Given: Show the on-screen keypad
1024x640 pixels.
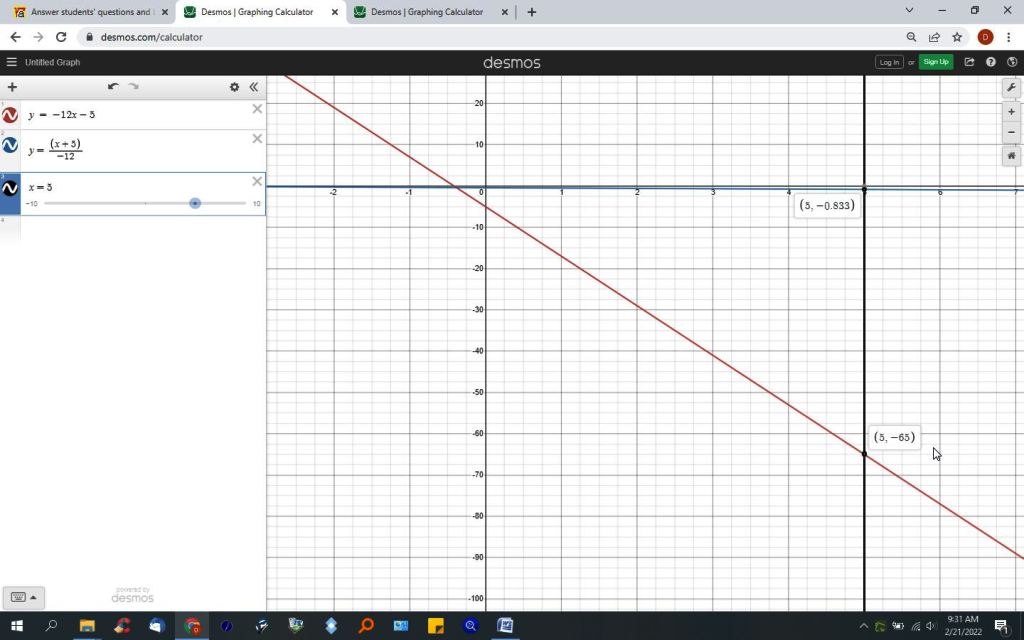Looking at the screenshot, I should coord(24,597).
